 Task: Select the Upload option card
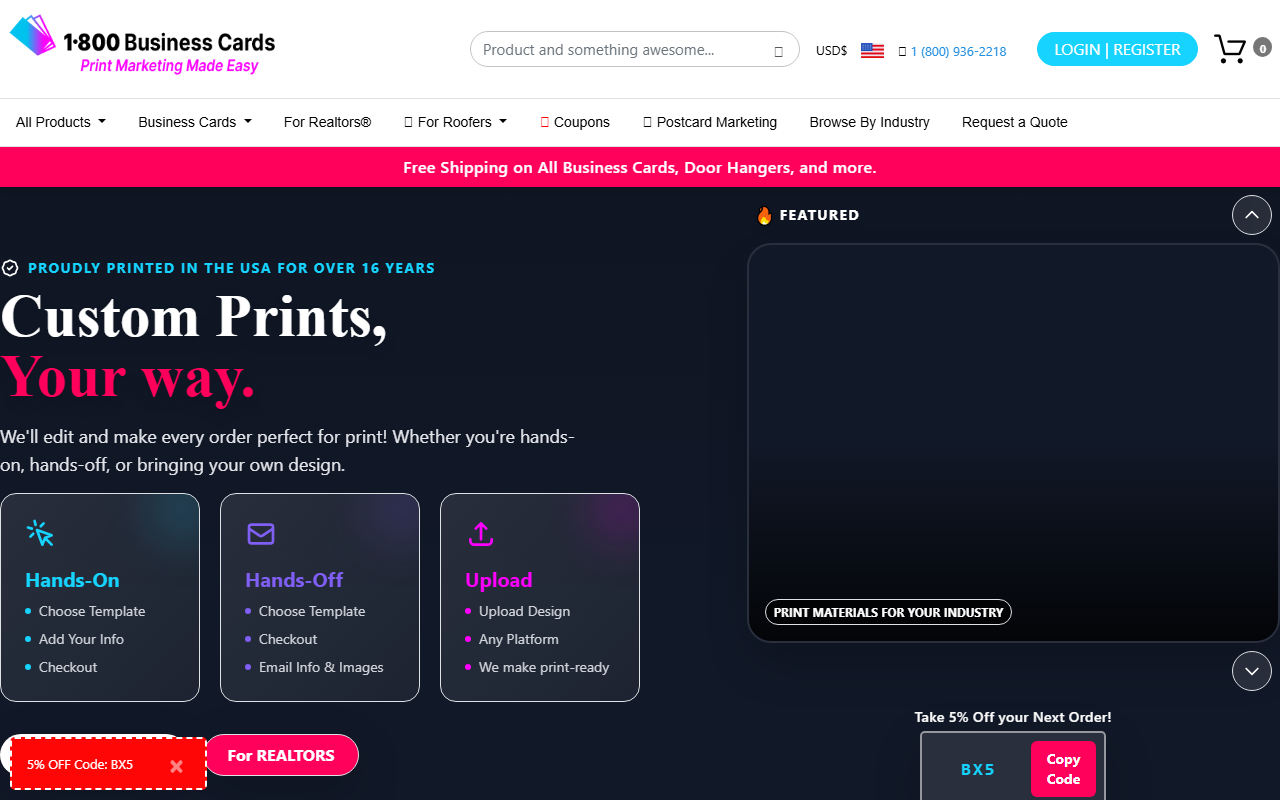[540, 597]
